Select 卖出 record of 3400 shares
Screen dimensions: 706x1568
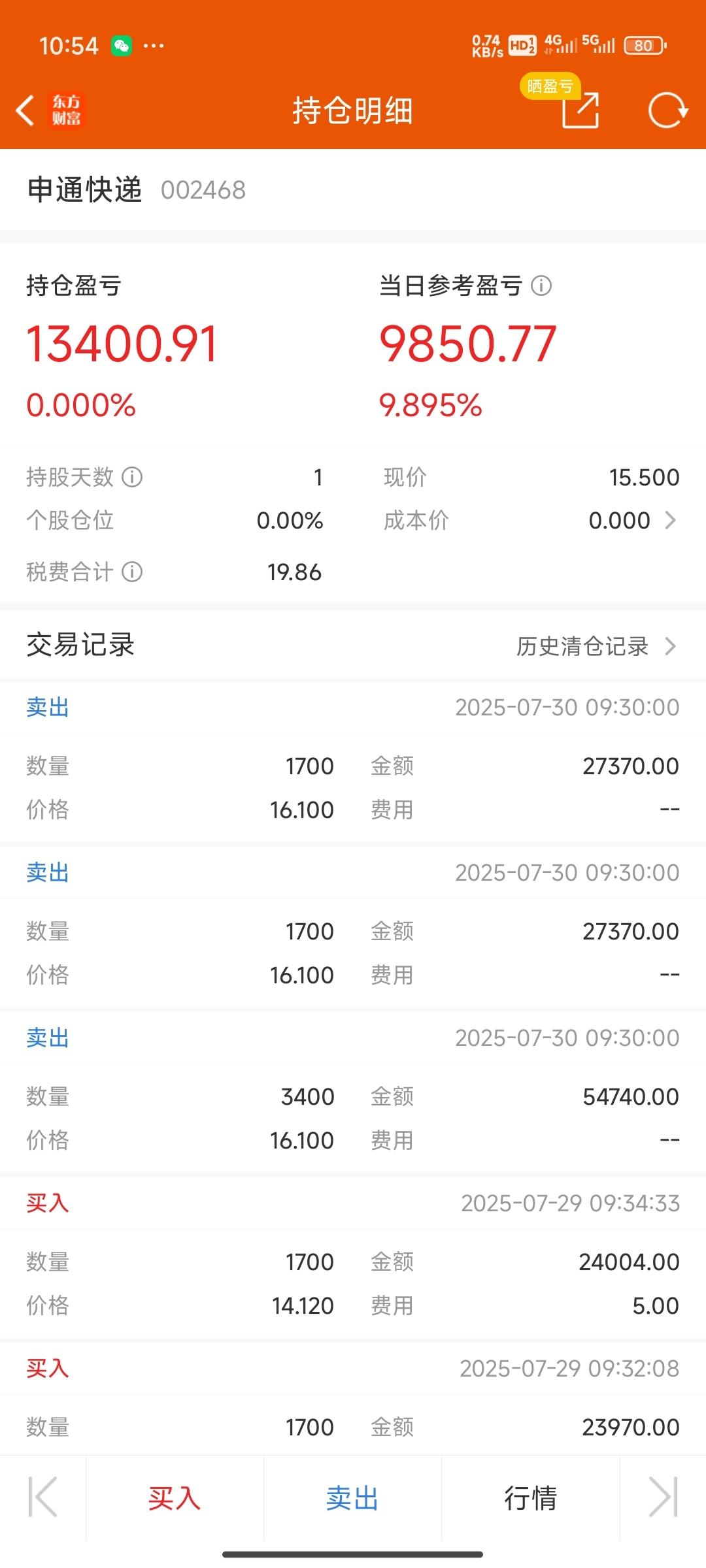coord(353,1092)
